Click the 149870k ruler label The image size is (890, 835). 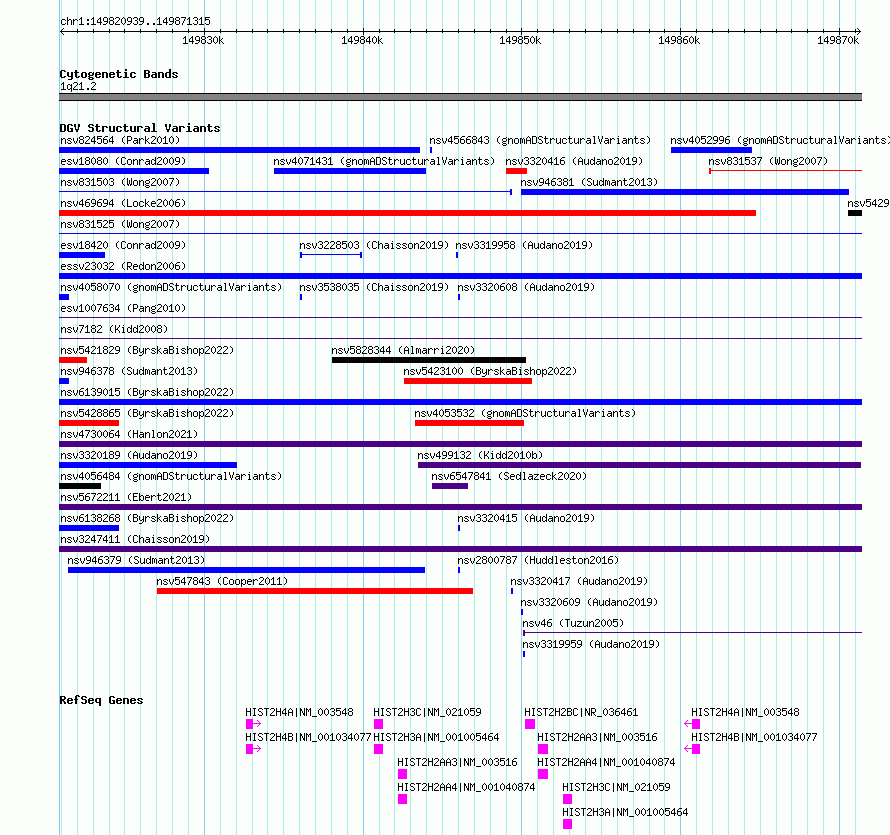(x=838, y=40)
